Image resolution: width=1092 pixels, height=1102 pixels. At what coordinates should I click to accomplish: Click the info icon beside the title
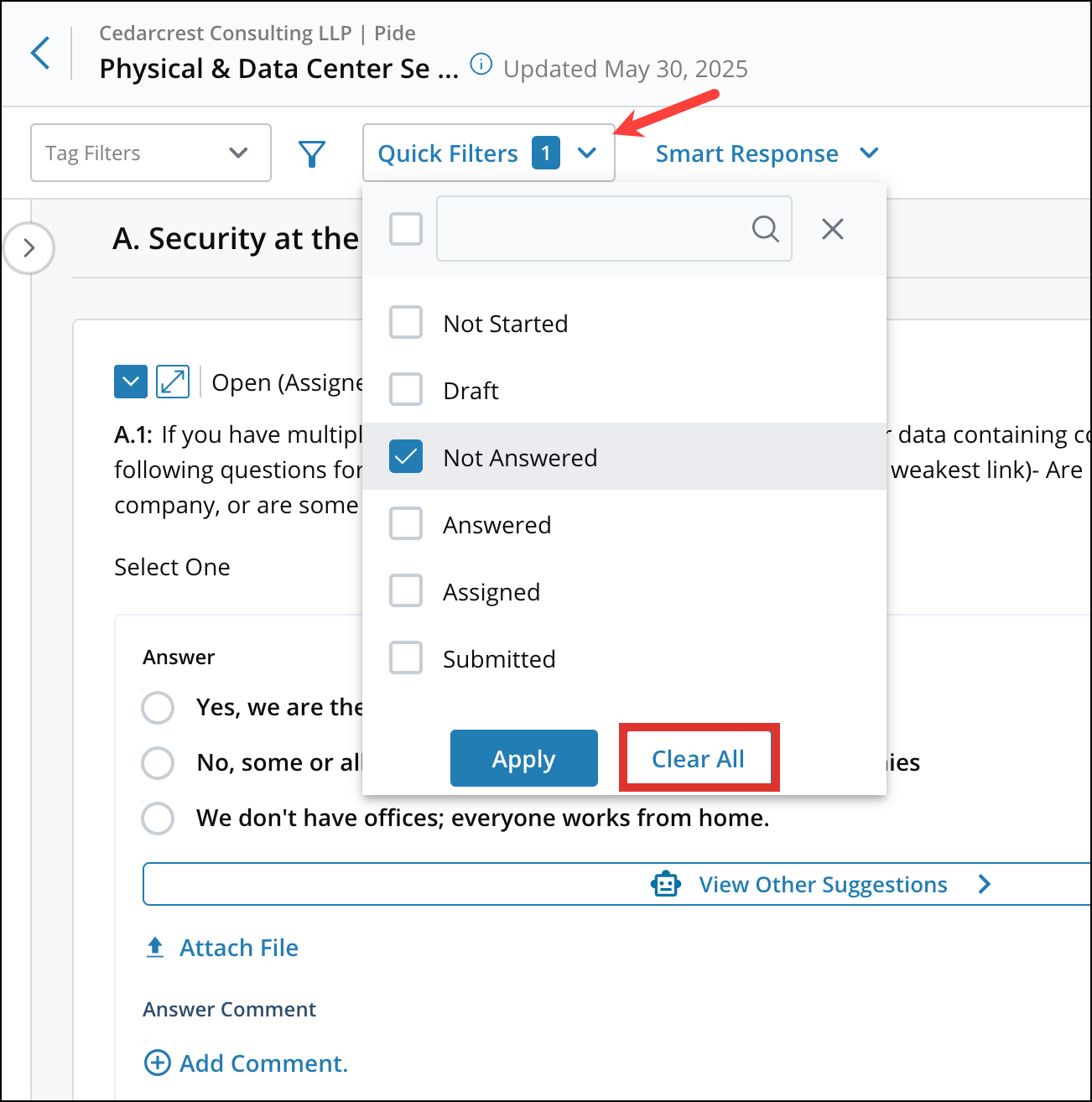[481, 65]
